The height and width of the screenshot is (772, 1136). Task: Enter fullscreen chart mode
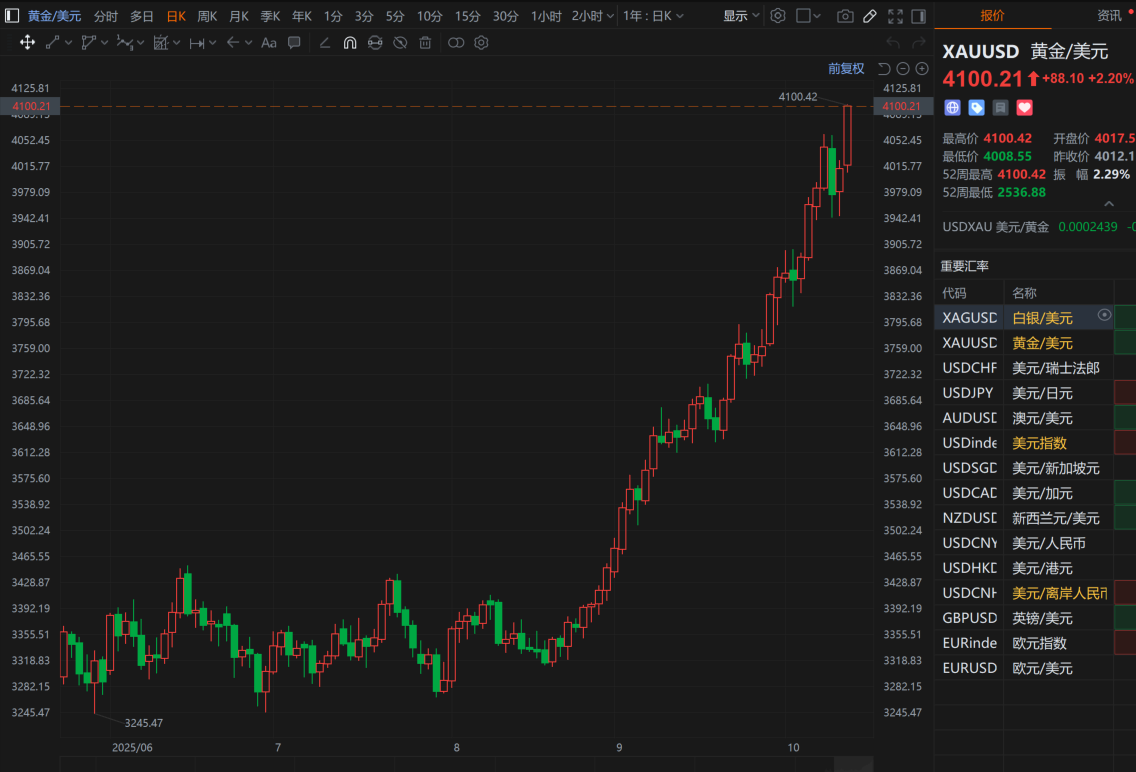(895, 16)
